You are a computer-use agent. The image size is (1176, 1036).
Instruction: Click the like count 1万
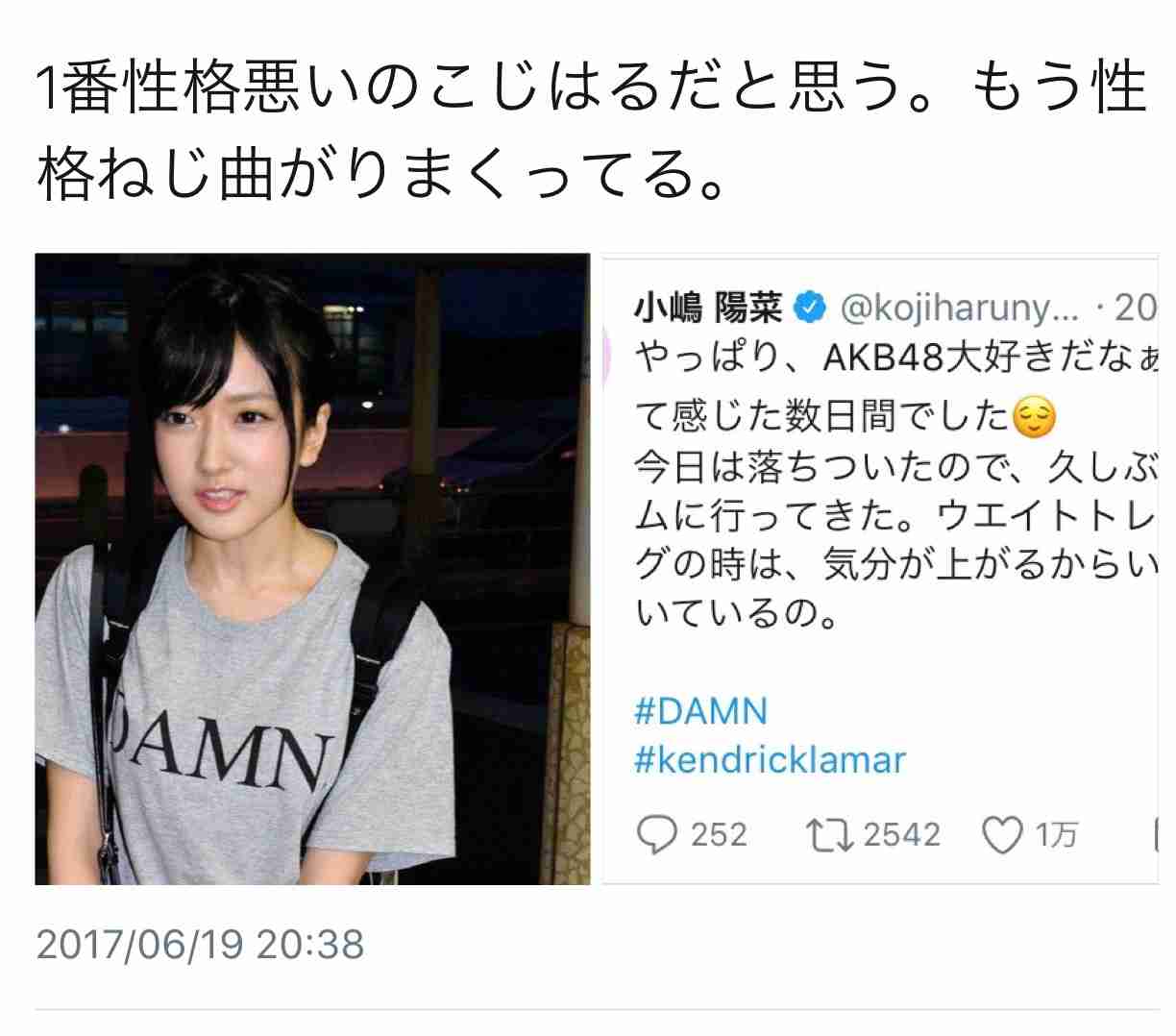[1055, 834]
